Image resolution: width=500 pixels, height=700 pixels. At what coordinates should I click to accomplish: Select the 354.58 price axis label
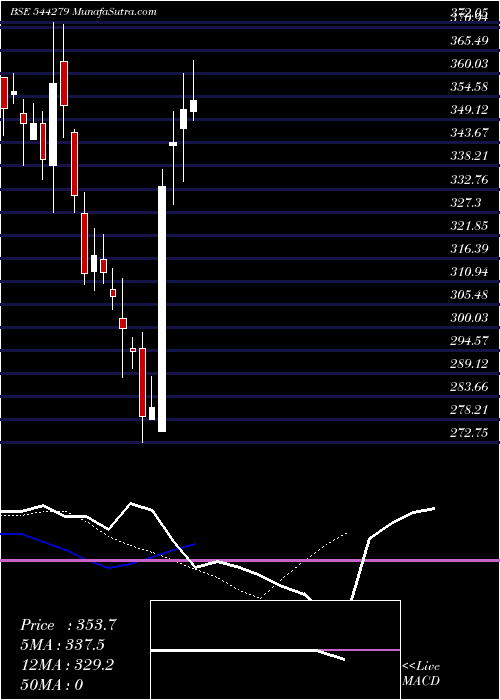pos(468,87)
